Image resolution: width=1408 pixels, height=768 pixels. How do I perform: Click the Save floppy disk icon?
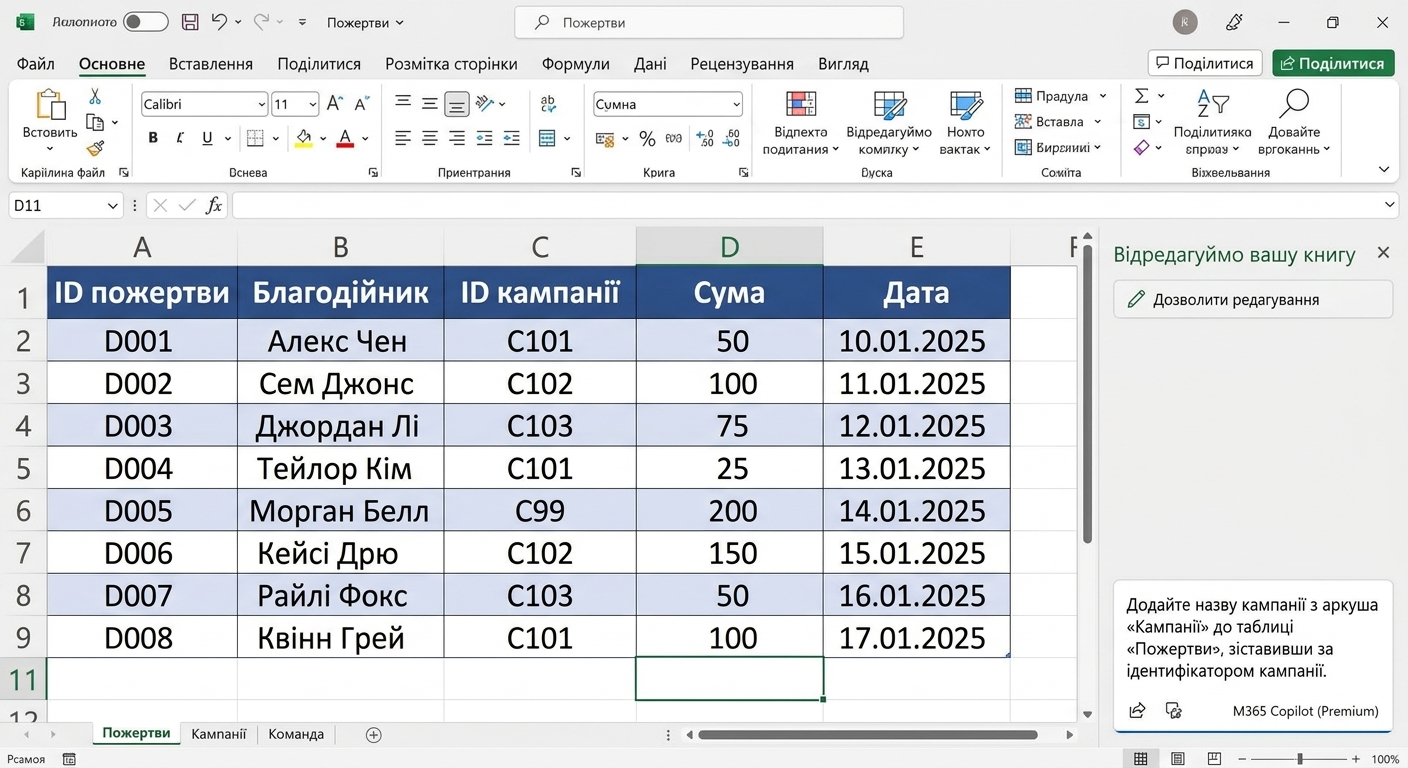(189, 21)
